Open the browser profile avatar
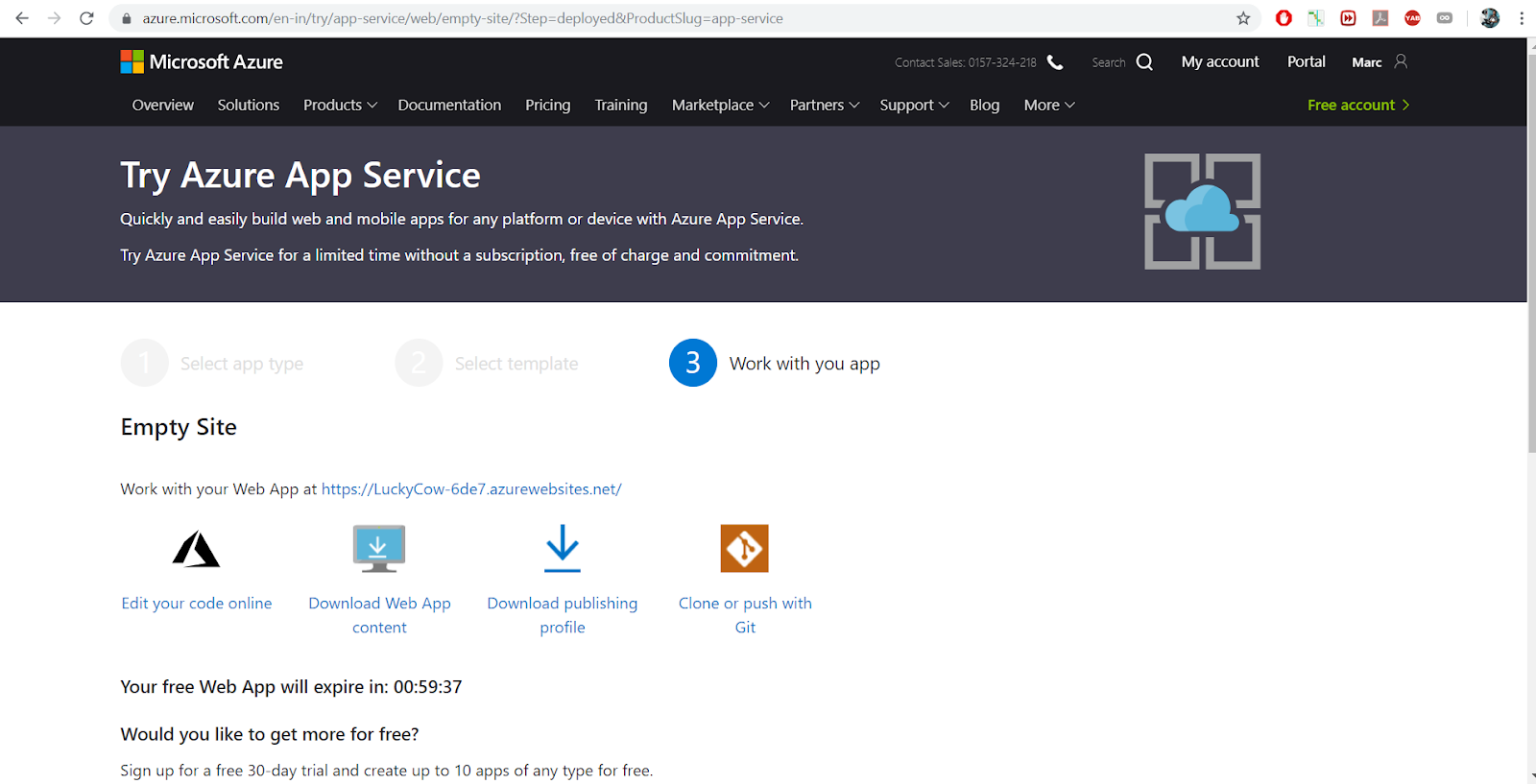Viewport: 1536px width, 784px height. click(x=1490, y=18)
